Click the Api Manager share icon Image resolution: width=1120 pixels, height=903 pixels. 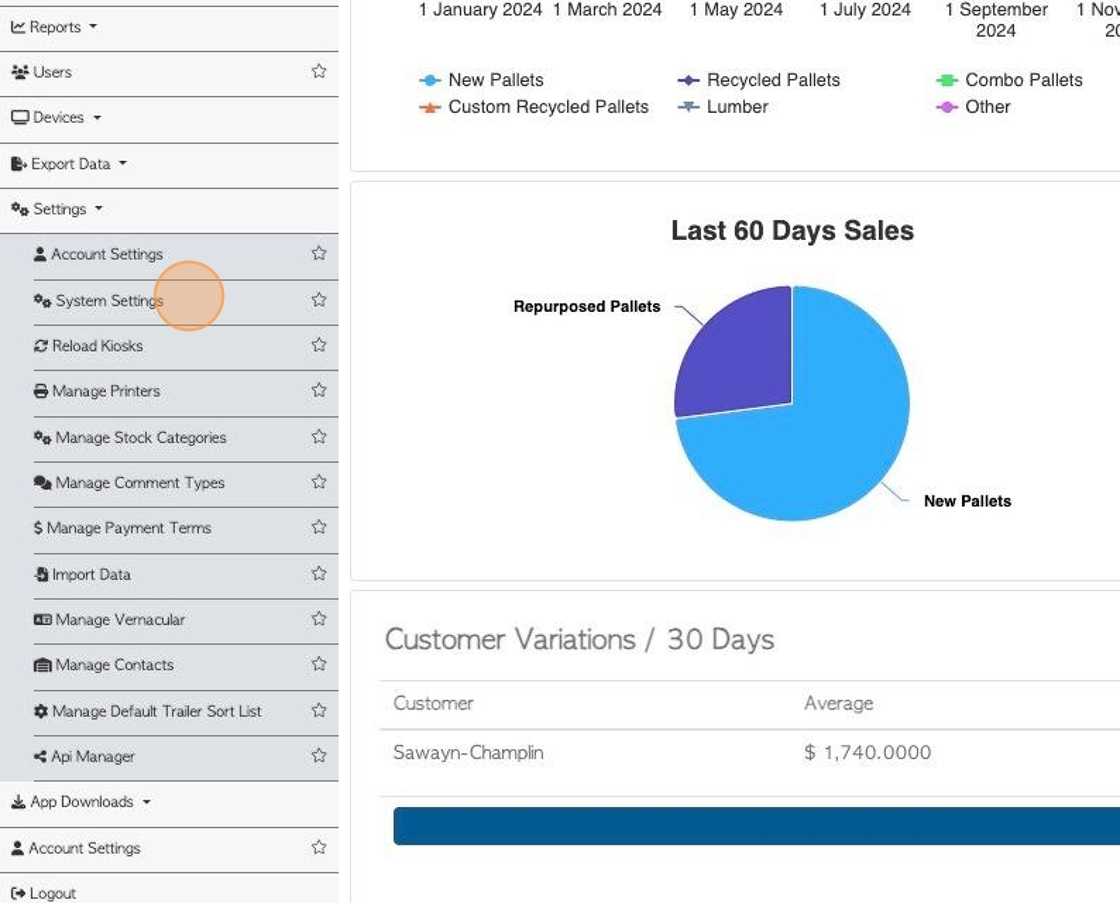point(40,757)
